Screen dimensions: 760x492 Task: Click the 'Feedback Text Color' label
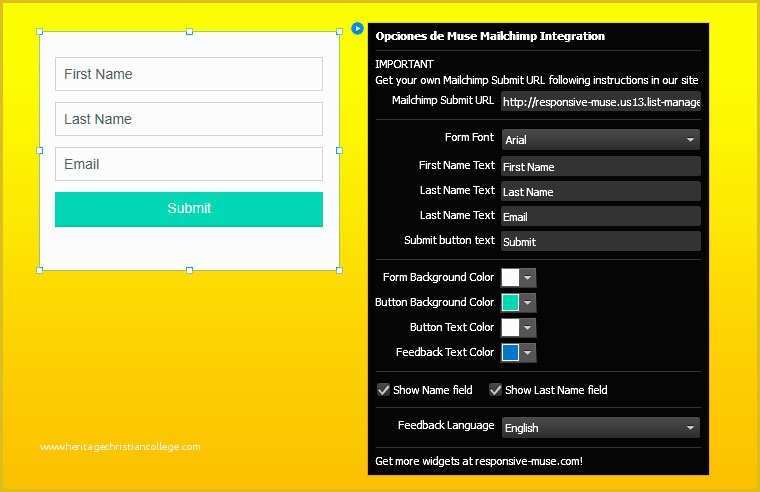(444, 352)
